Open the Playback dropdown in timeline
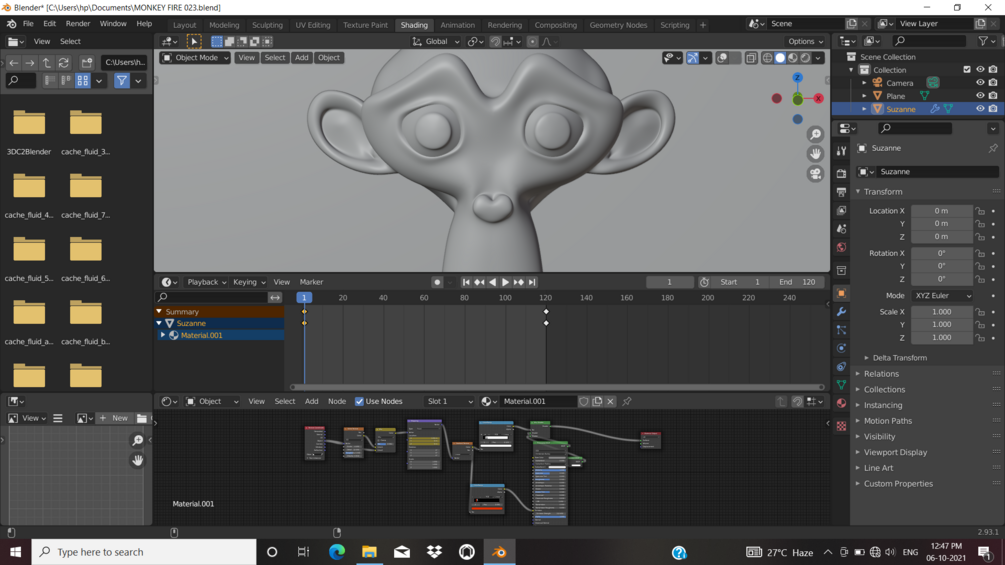The height and width of the screenshot is (565, 1005). coord(206,282)
